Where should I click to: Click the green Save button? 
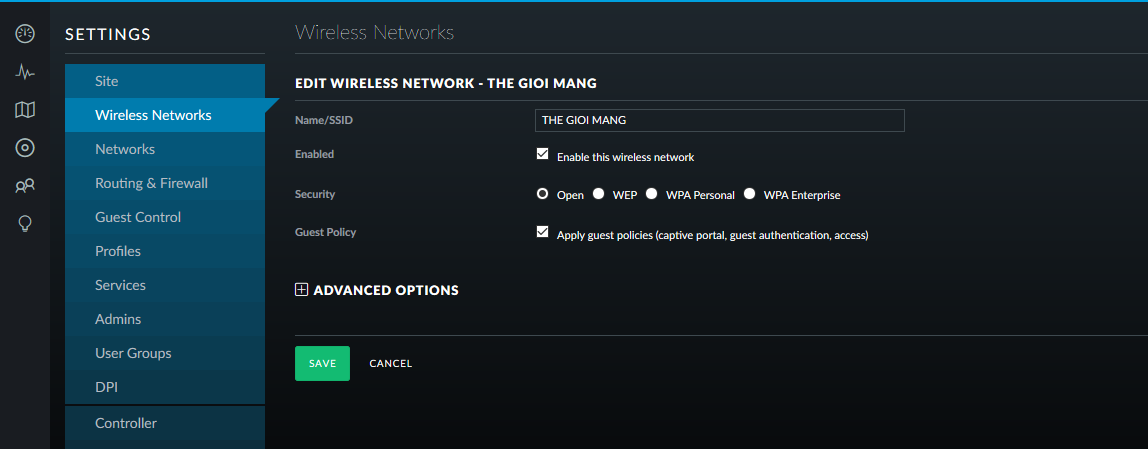pyautogui.click(x=322, y=363)
